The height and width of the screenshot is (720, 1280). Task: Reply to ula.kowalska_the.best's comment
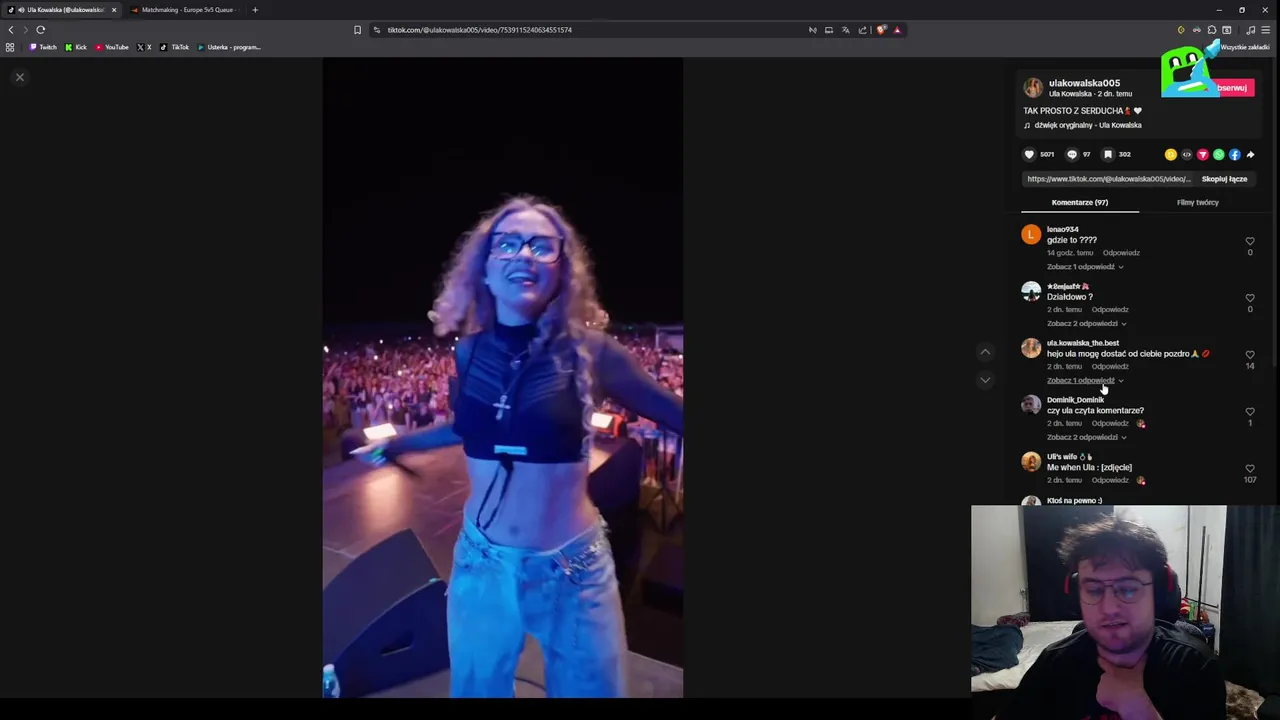click(x=1110, y=367)
